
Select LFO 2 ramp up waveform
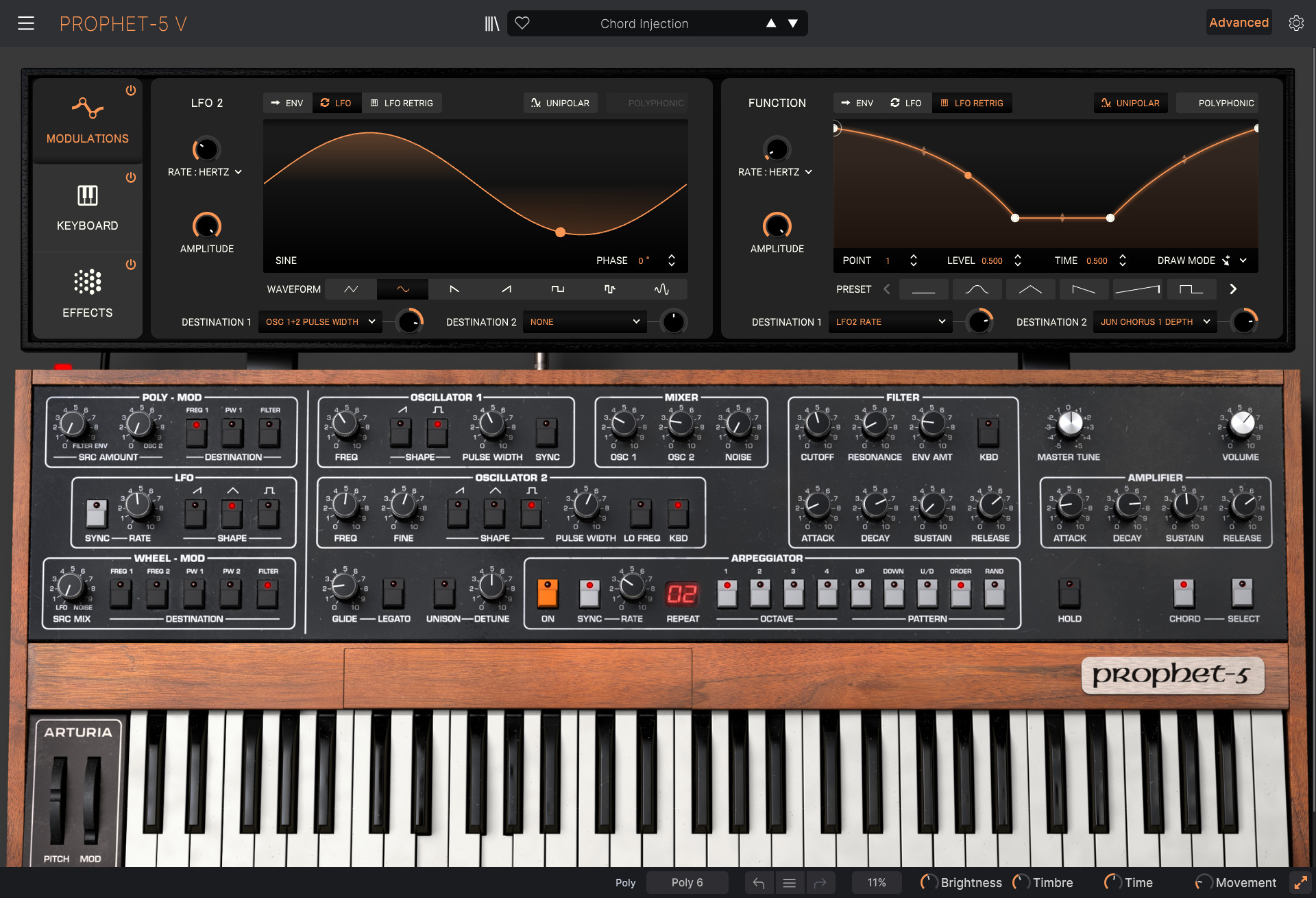(507, 289)
